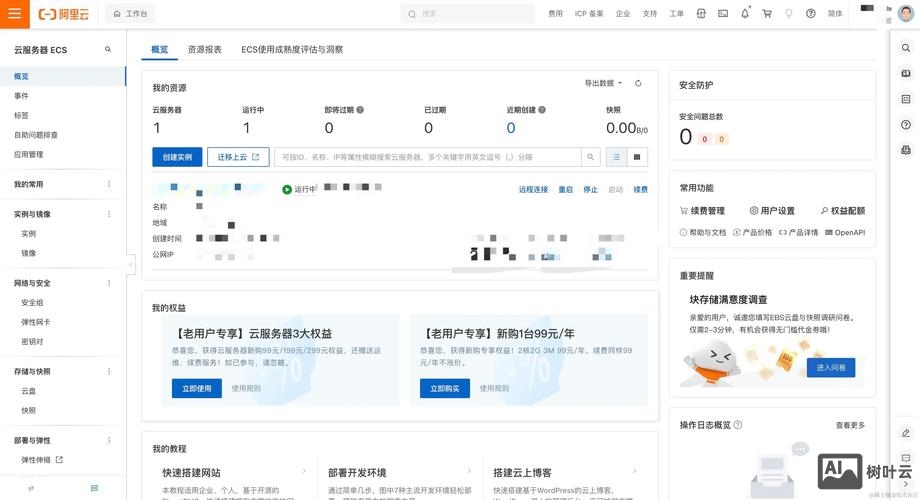Click the sidebar bottom left swap icon
Image resolution: width=920 pixels, height=500 pixels.
coord(31,488)
